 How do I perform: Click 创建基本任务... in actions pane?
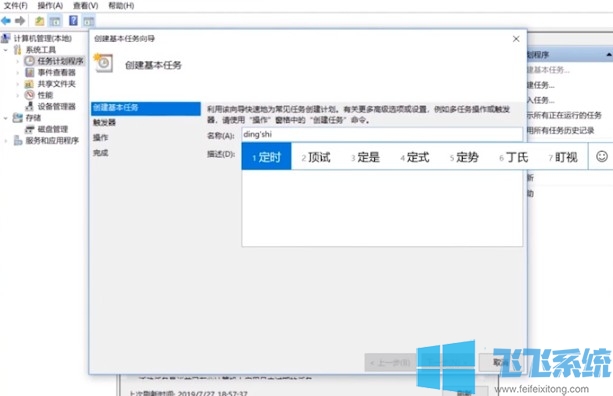[x=548, y=70]
